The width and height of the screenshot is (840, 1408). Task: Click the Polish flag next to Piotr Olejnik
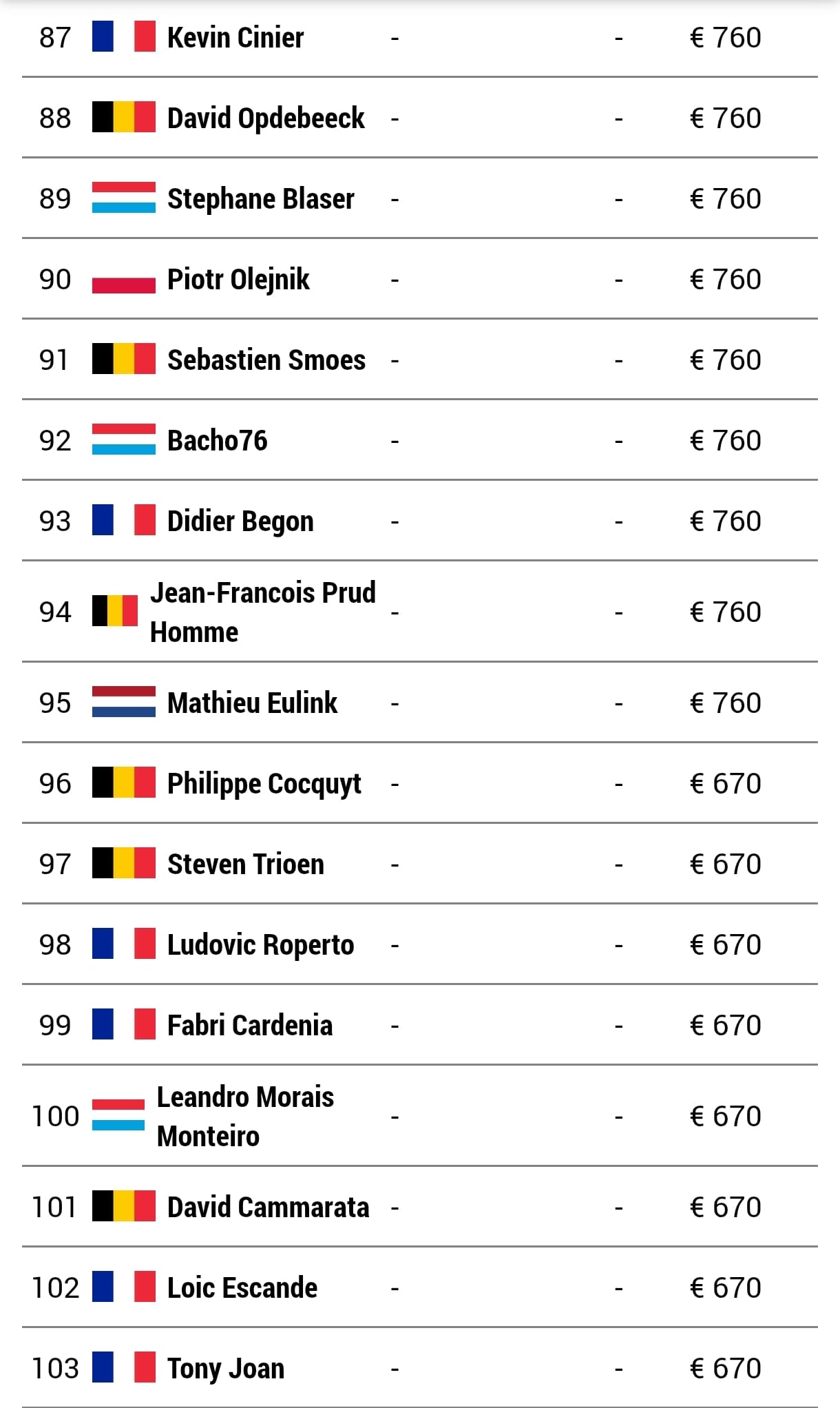124,278
